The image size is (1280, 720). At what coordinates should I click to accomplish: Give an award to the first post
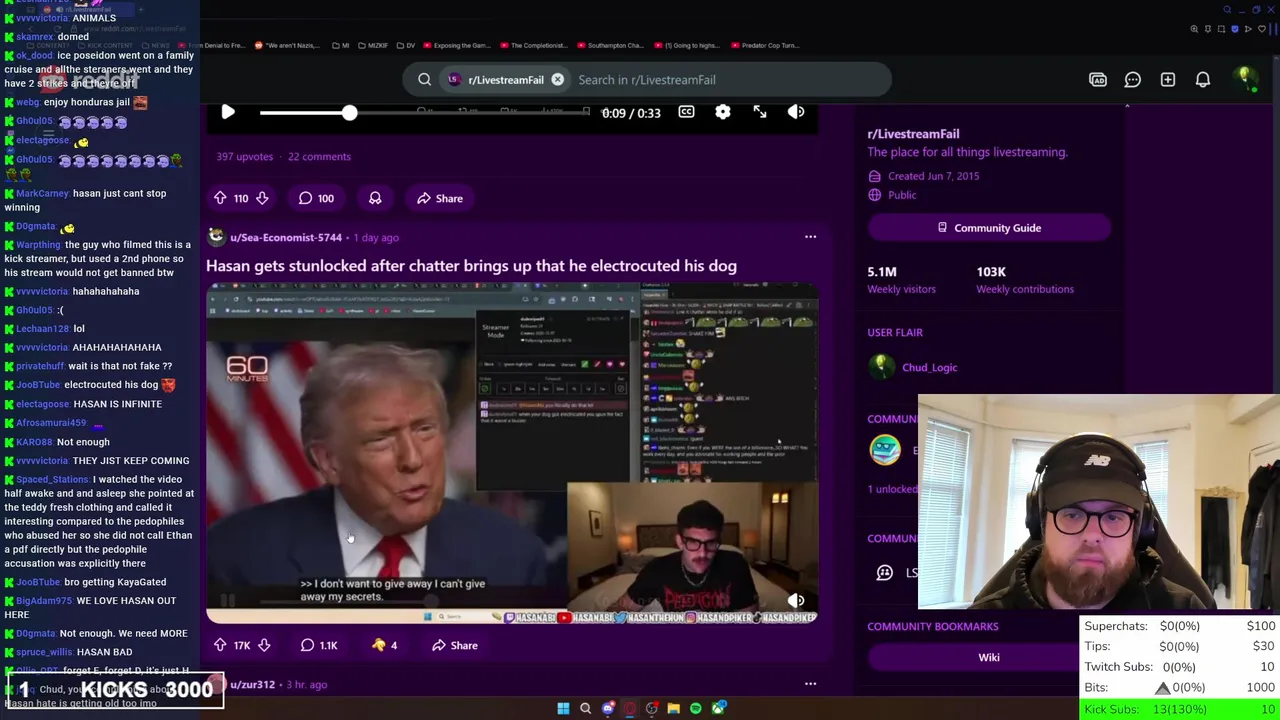[375, 198]
